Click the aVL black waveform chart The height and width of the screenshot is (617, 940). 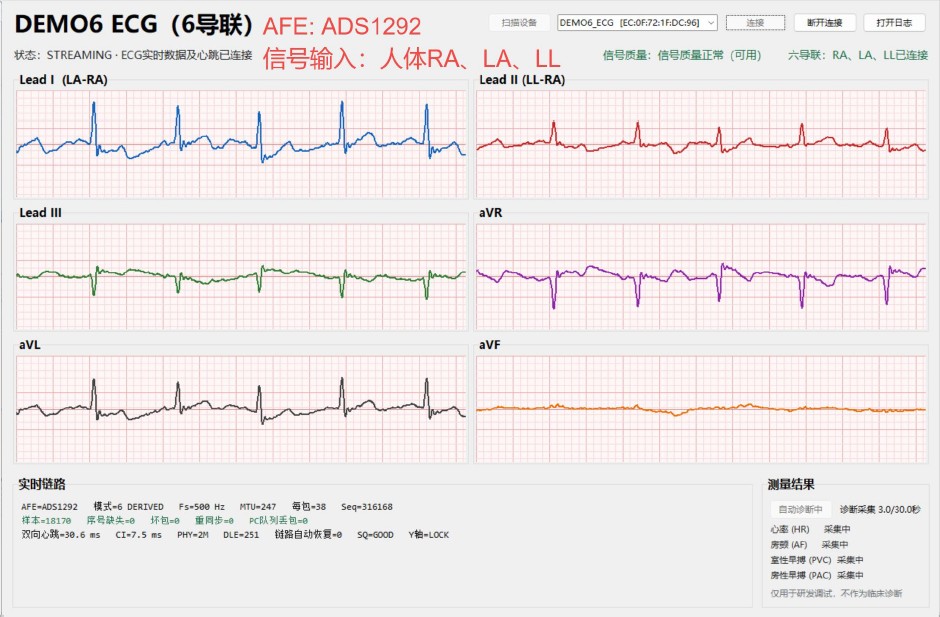tap(241, 409)
